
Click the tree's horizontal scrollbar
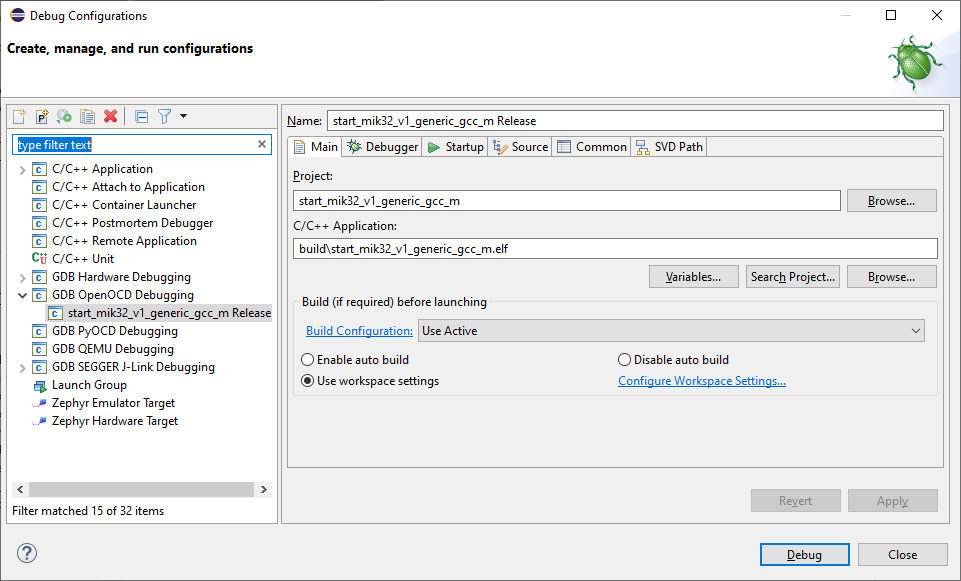pyautogui.click(x=140, y=490)
